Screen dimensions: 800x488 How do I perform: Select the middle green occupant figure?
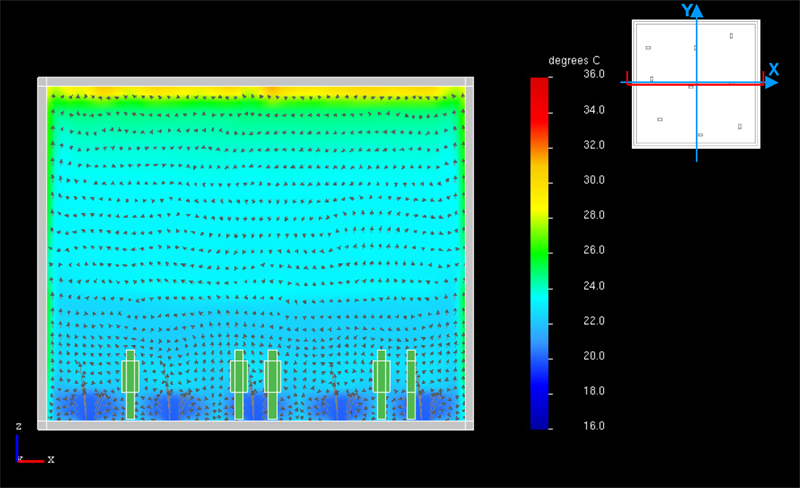coord(272,385)
